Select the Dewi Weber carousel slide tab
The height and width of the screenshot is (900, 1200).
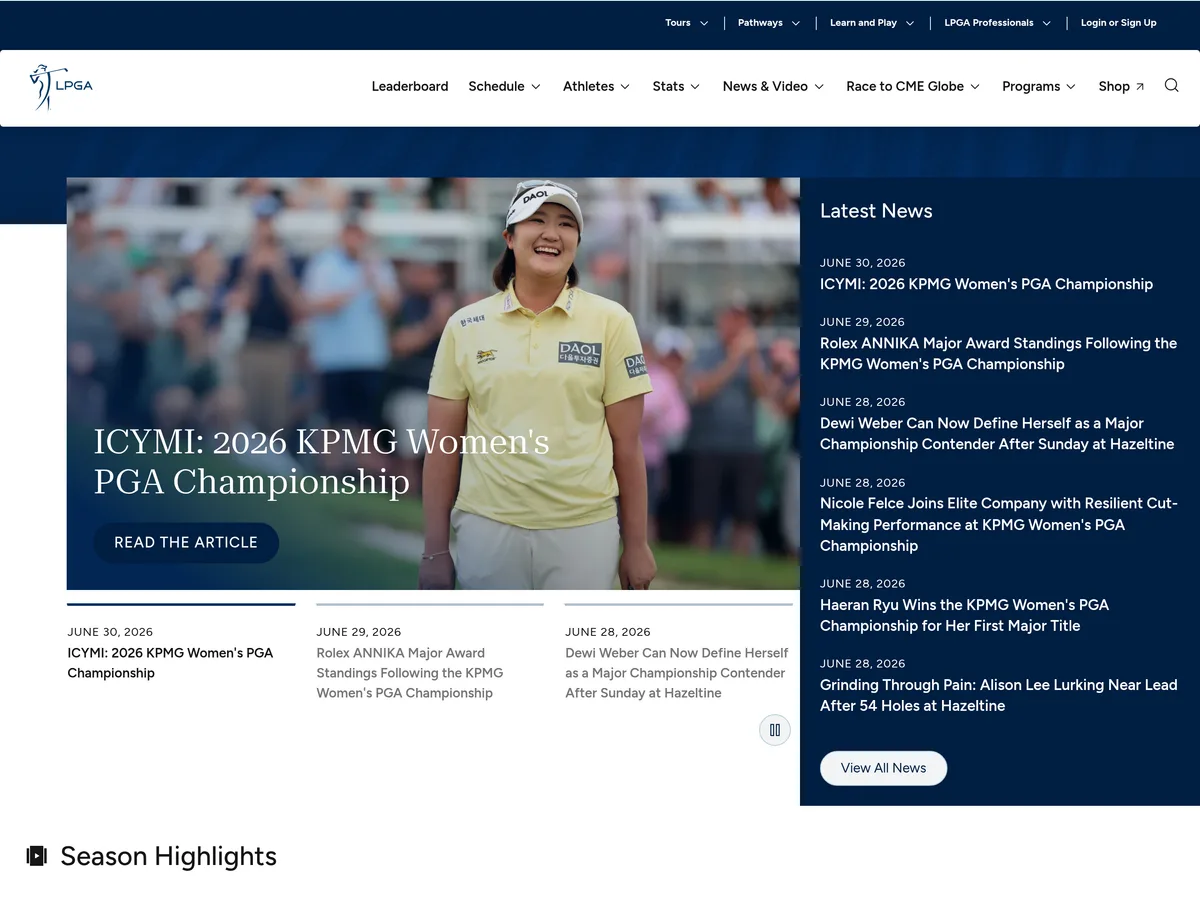(679, 653)
